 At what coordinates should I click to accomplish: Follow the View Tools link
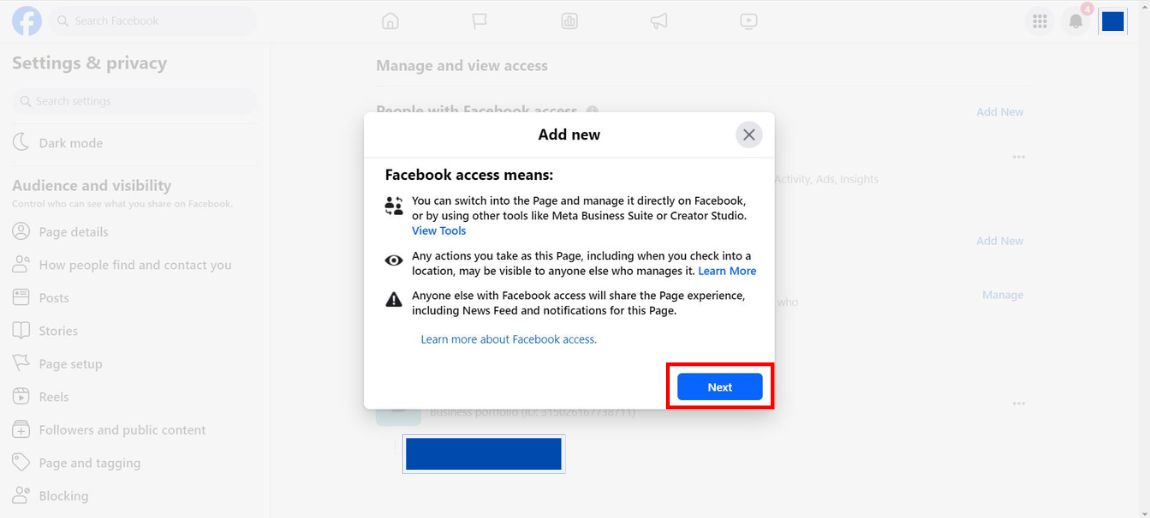(439, 230)
